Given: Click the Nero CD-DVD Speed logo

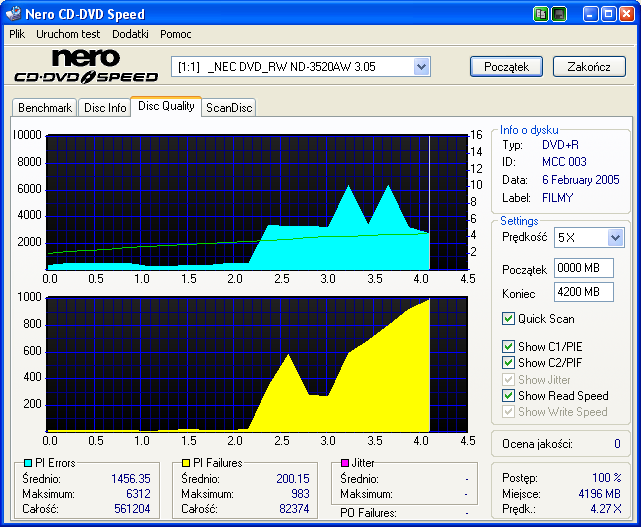Looking at the screenshot, I should 86,66.
